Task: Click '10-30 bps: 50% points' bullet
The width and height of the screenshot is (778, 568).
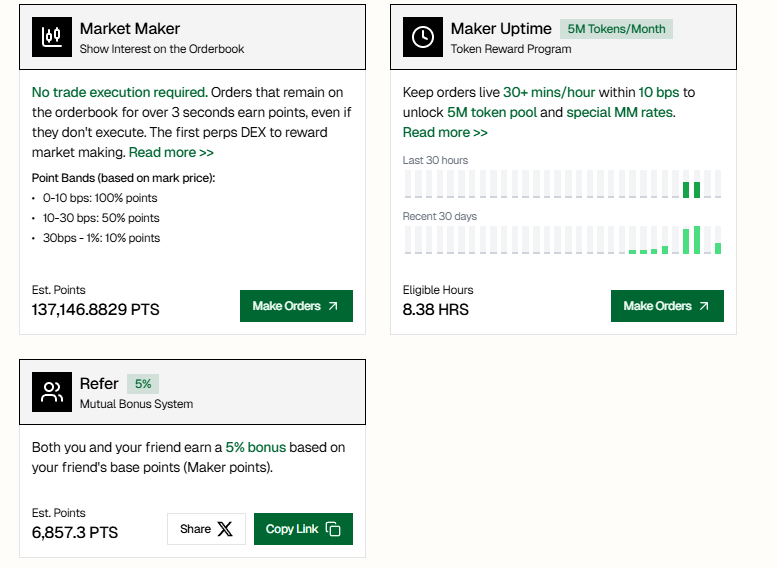Action: [101, 218]
